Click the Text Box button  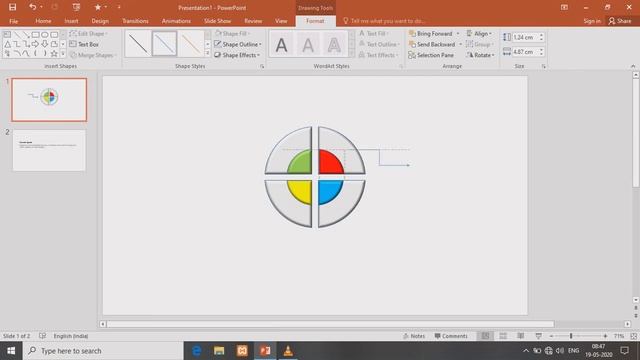(x=84, y=44)
